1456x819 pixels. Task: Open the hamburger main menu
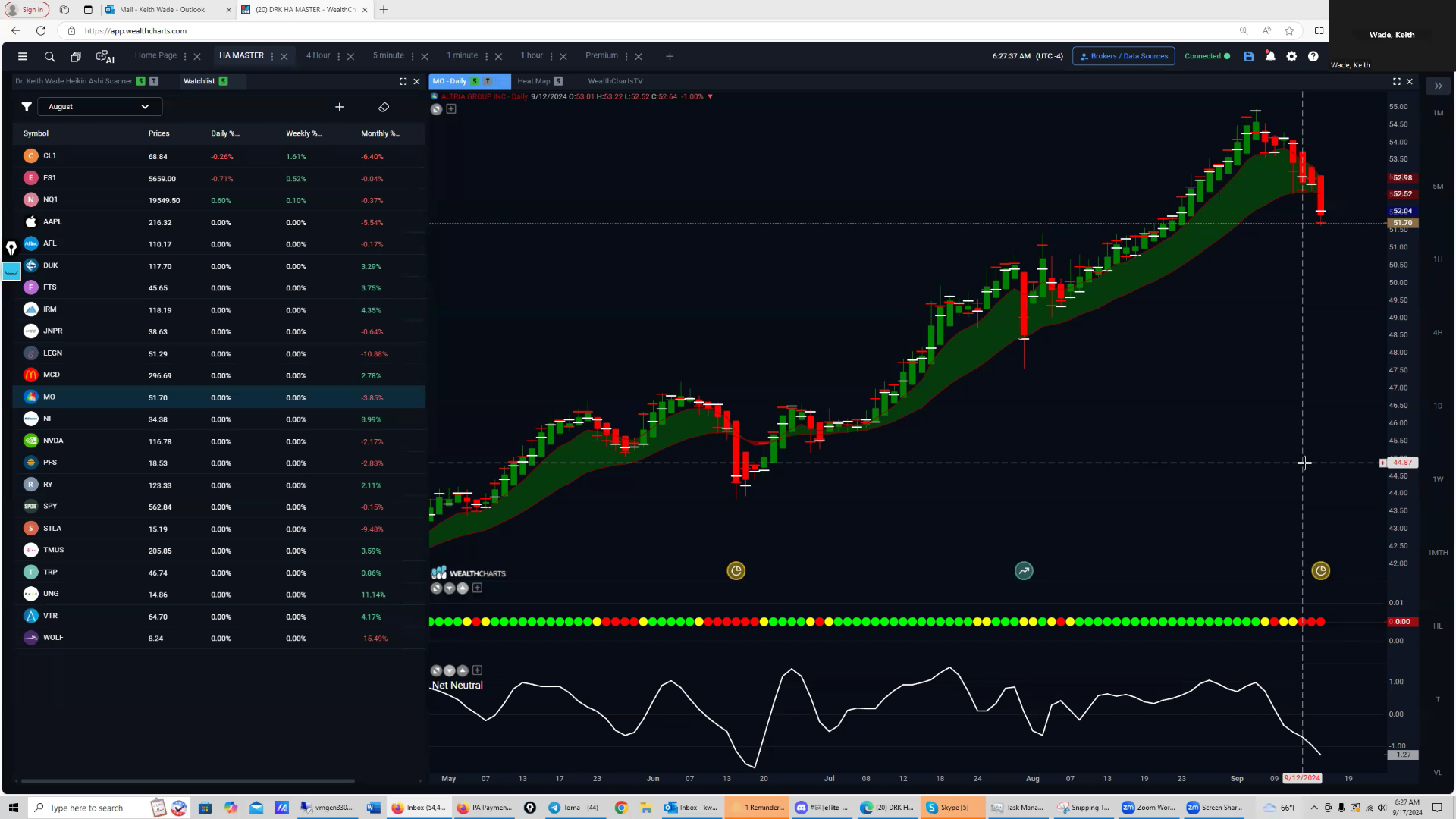click(23, 56)
